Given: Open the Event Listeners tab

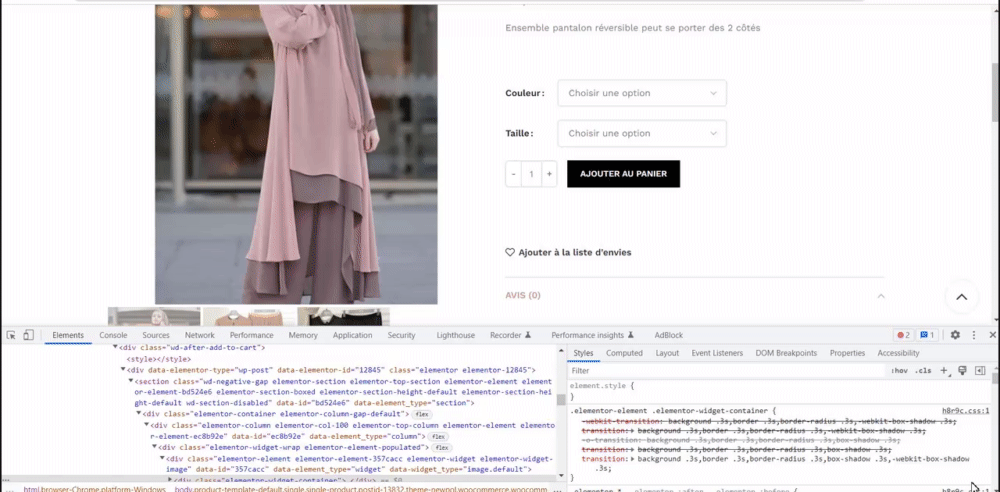Looking at the screenshot, I should coord(717,353).
